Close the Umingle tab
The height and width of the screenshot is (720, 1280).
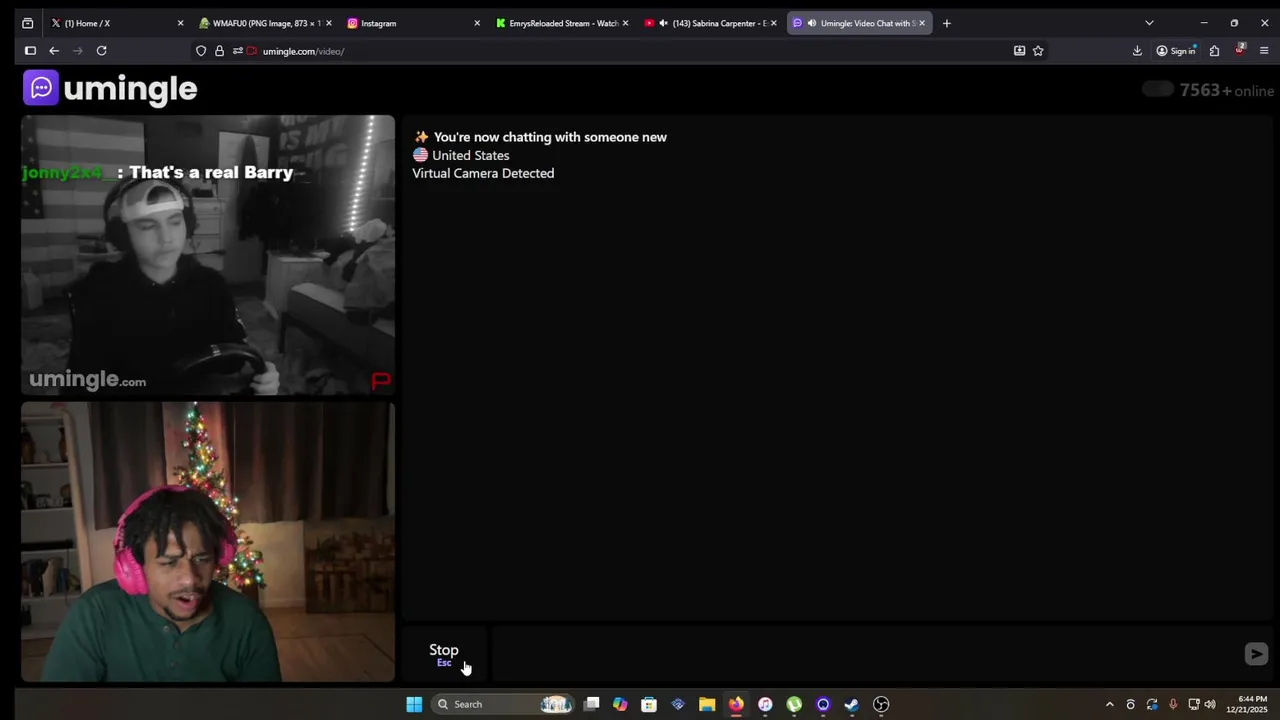coord(922,23)
